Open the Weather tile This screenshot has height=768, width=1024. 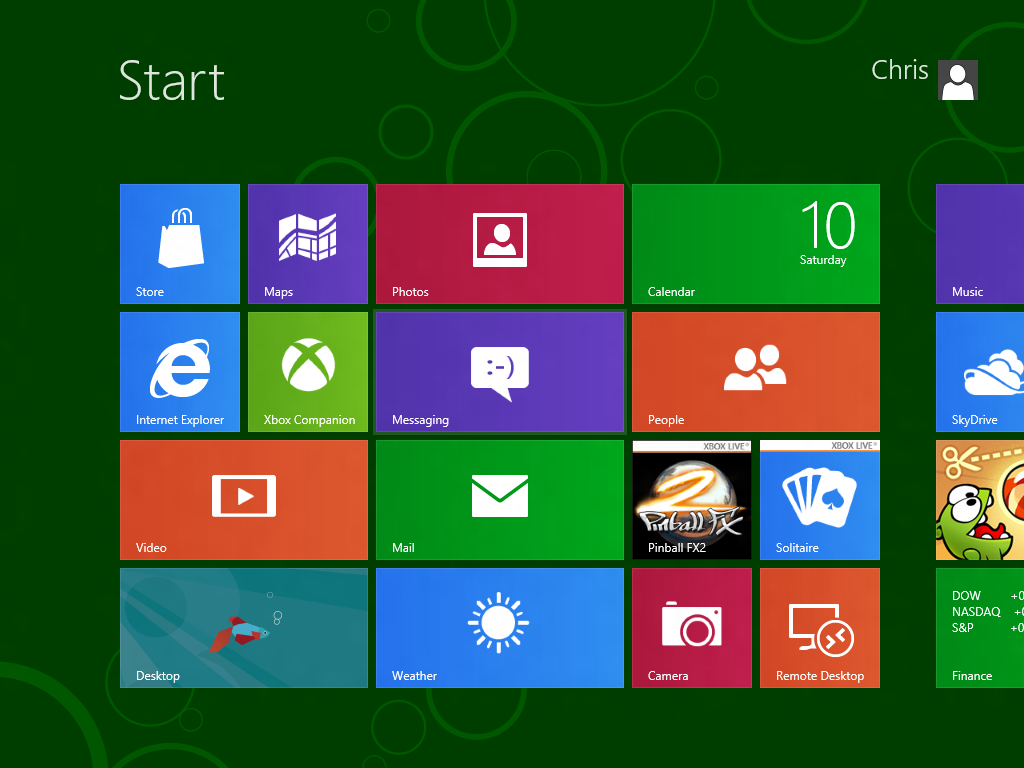500,627
